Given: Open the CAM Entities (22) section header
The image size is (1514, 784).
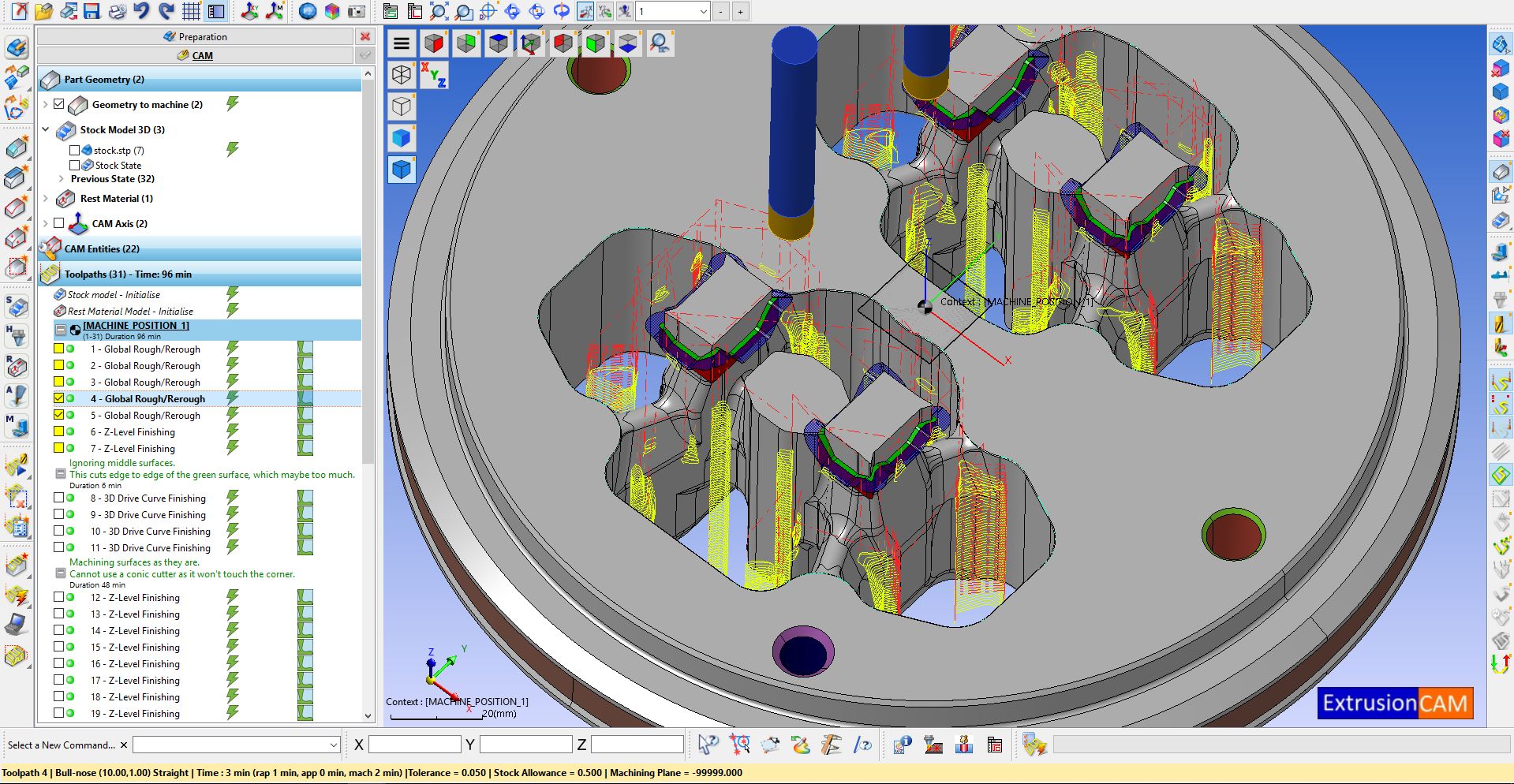Looking at the screenshot, I should (x=200, y=248).
